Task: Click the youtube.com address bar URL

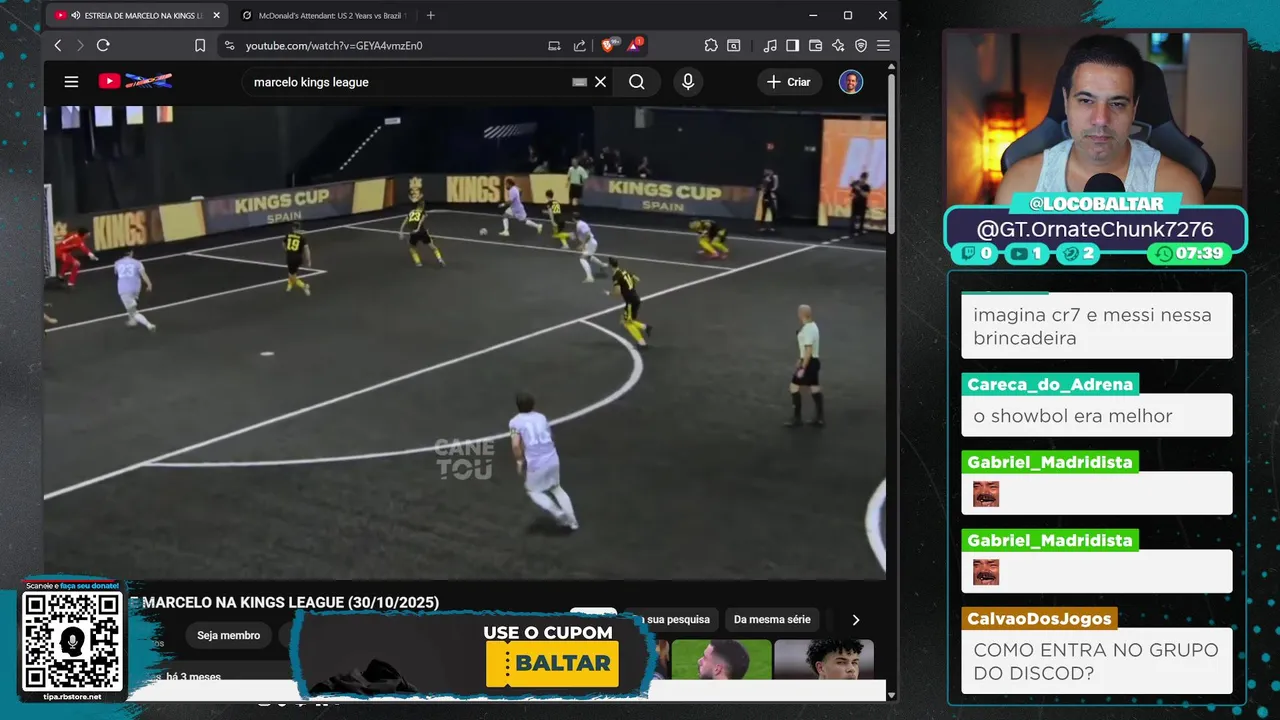Action: (x=334, y=45)
